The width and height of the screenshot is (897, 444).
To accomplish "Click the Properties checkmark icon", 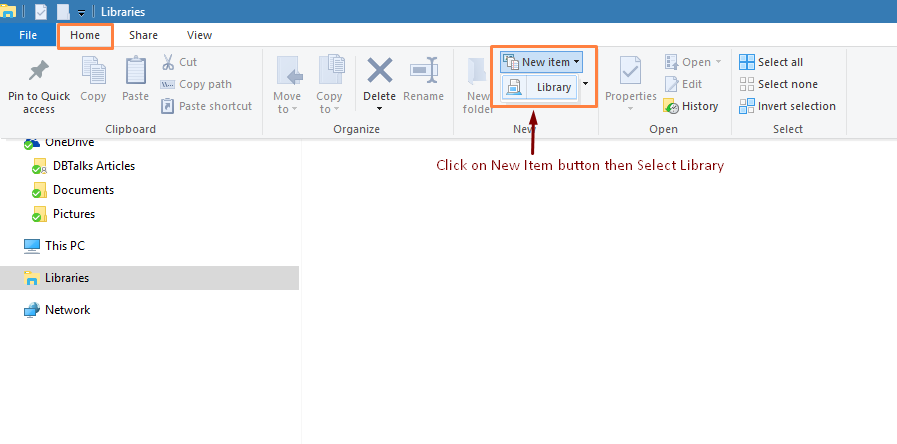I will (x=630, y=70).
